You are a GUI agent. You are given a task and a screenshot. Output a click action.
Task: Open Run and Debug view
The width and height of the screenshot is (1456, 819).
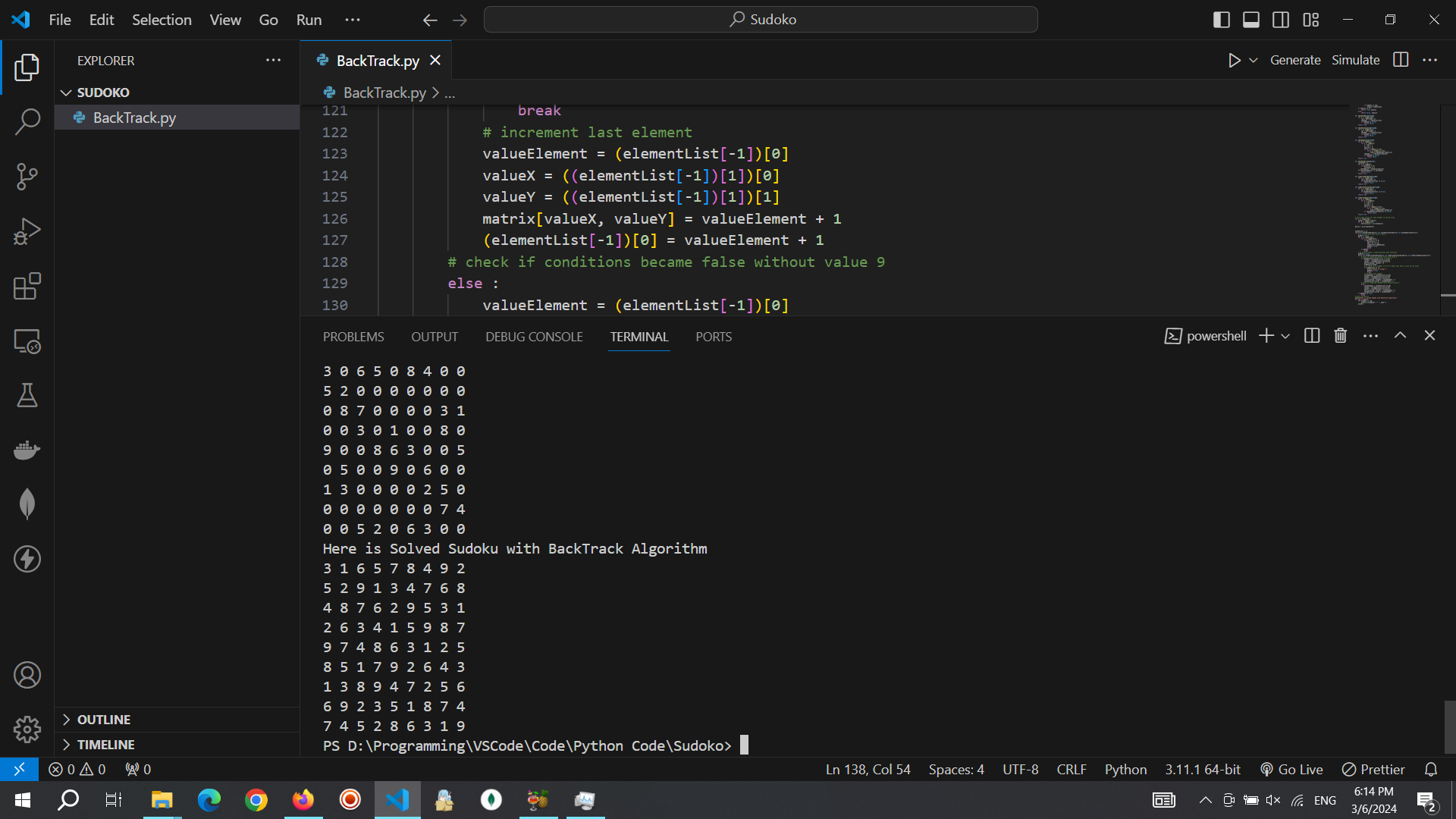pyautogui.click(x=27, y=231)
